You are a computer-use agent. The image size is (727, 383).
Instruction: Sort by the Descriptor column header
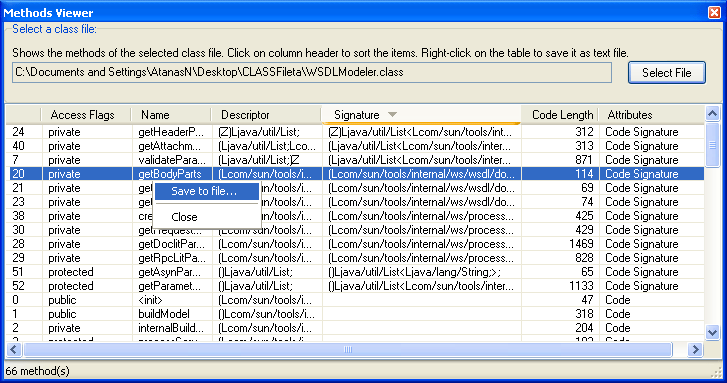pyautogui.click(x=266, y=115)
